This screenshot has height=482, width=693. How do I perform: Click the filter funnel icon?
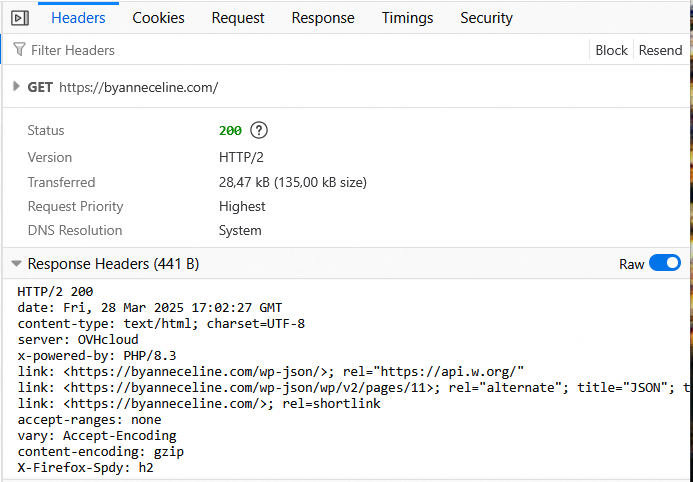[x=19, y=50]
